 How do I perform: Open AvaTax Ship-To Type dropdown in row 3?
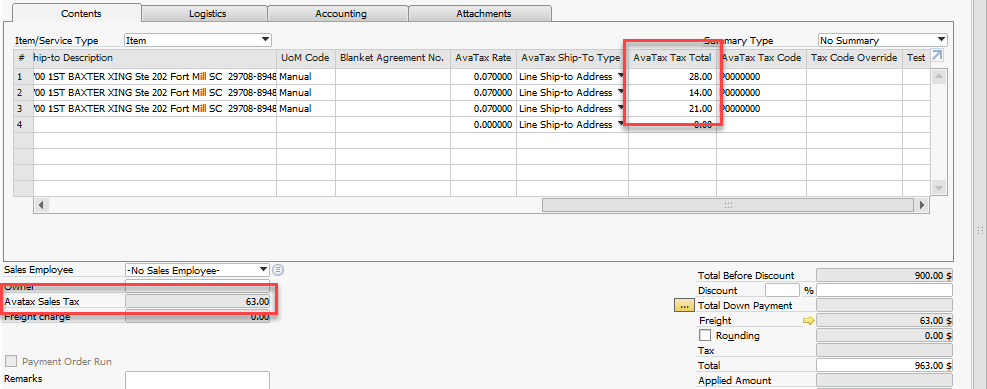[621, 108]
